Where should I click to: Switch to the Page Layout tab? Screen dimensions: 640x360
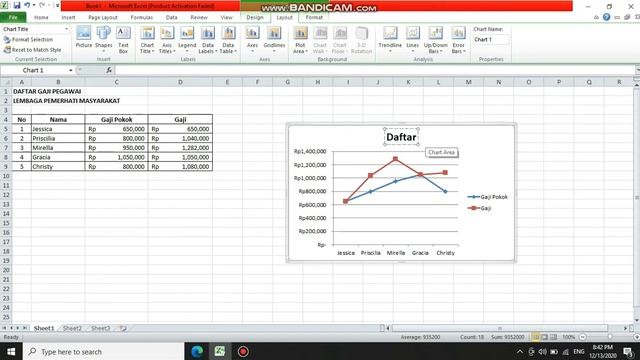click(x=103, y=18)
